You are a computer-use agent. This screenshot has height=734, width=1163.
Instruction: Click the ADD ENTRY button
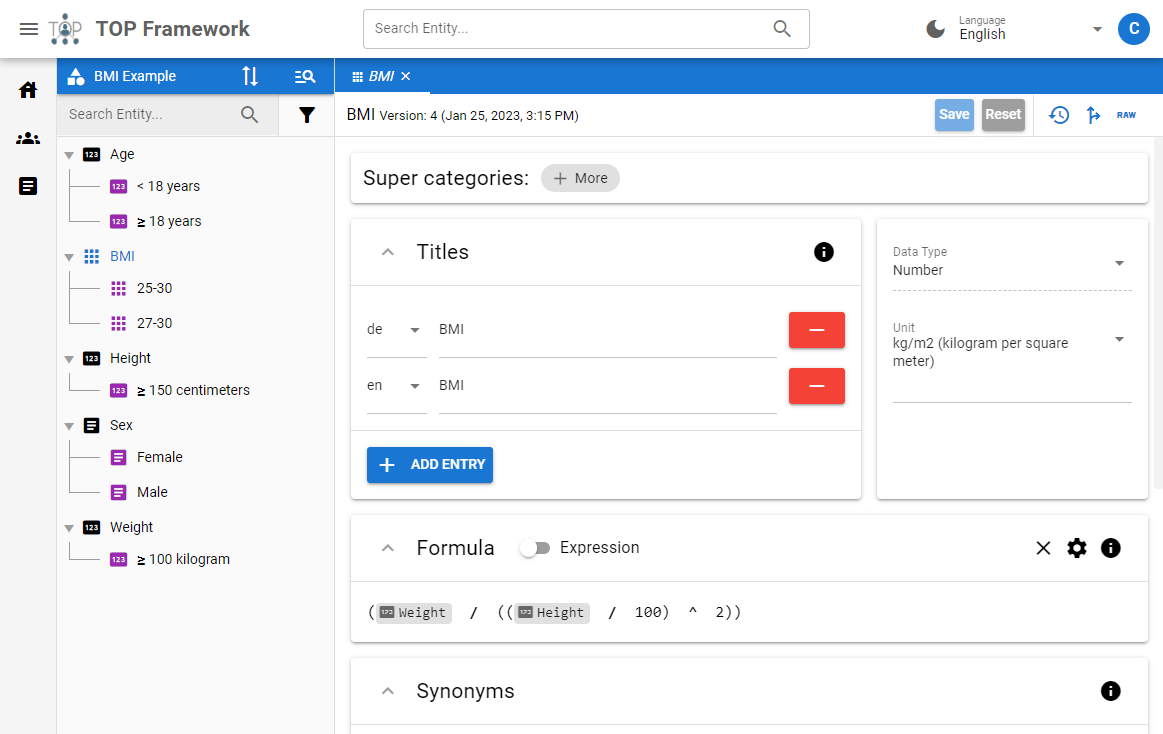pyautogui.click(x=430, y=465)
